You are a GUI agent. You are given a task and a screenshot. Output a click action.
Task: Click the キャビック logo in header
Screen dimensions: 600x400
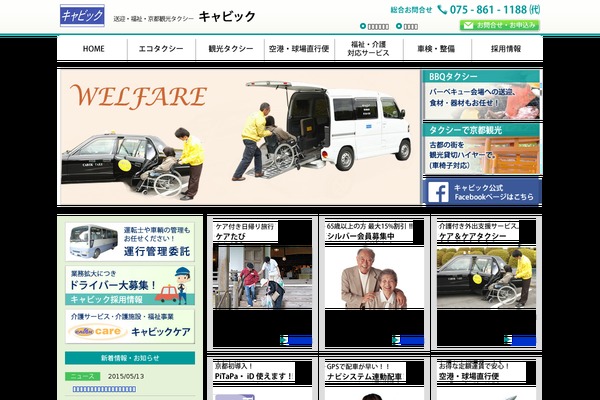(x=82, y=16)
